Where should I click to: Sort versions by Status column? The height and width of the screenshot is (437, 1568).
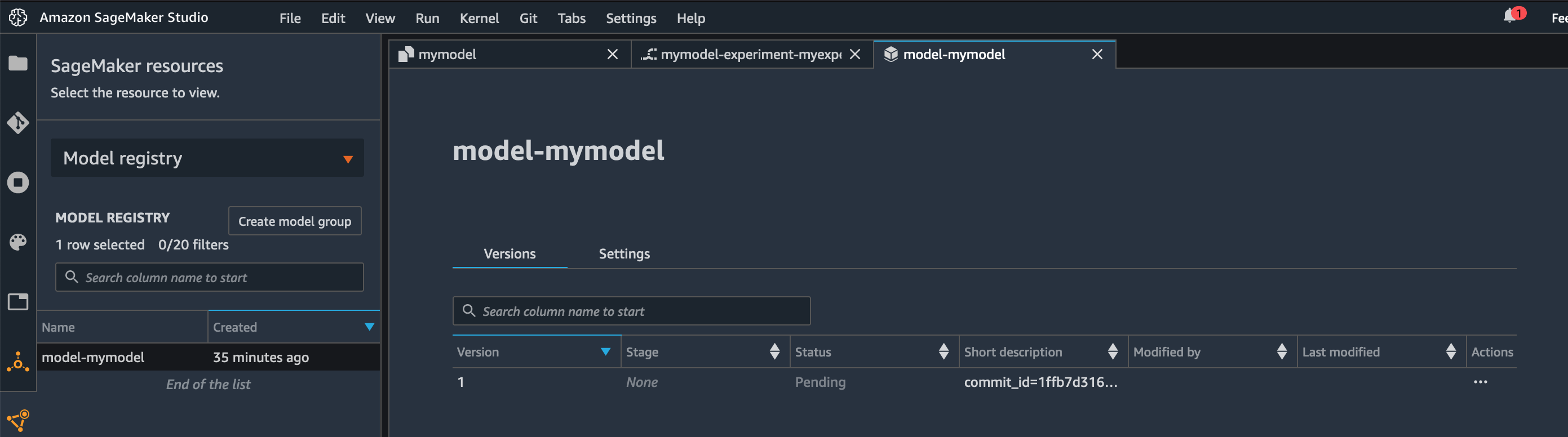874,352
